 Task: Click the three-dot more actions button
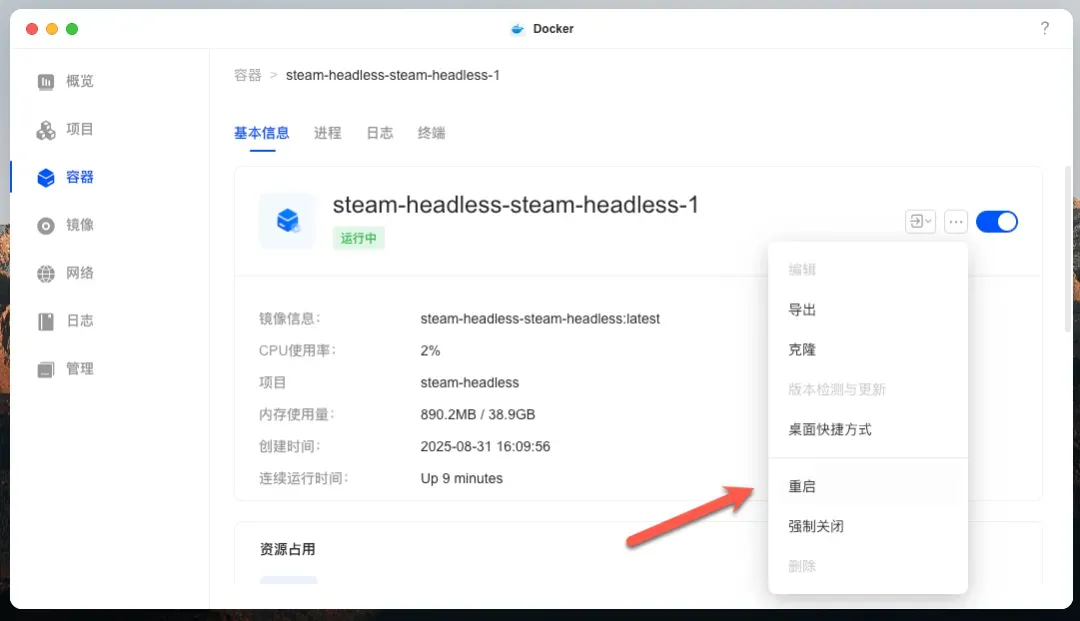(x=956, y=221)
